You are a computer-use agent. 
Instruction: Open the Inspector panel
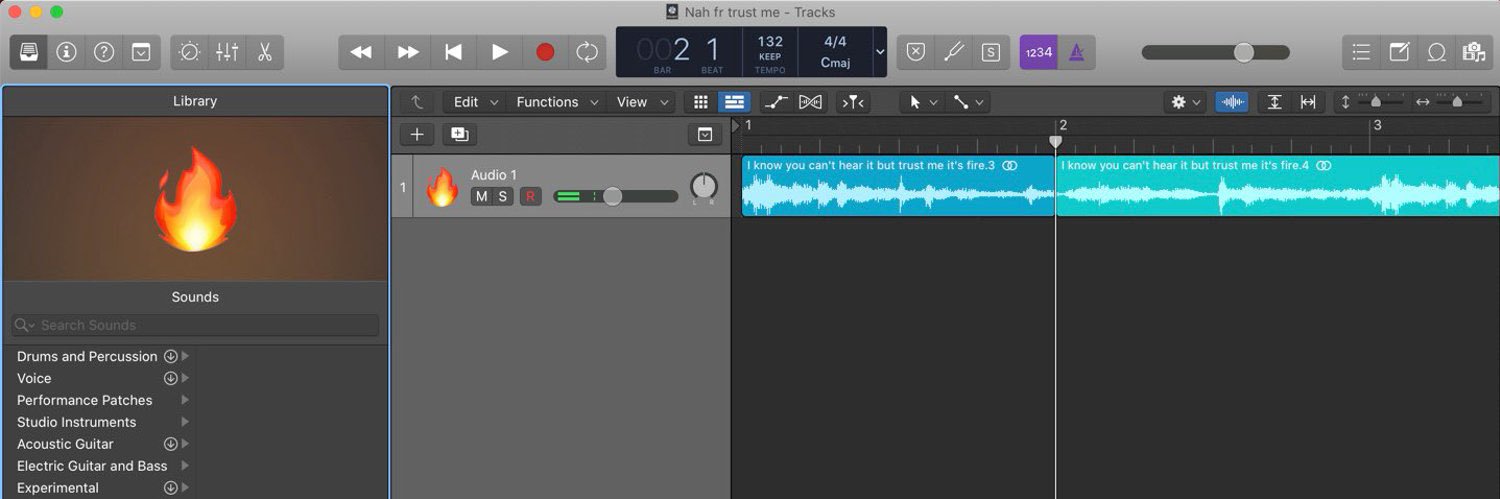[x=67, y=52]
